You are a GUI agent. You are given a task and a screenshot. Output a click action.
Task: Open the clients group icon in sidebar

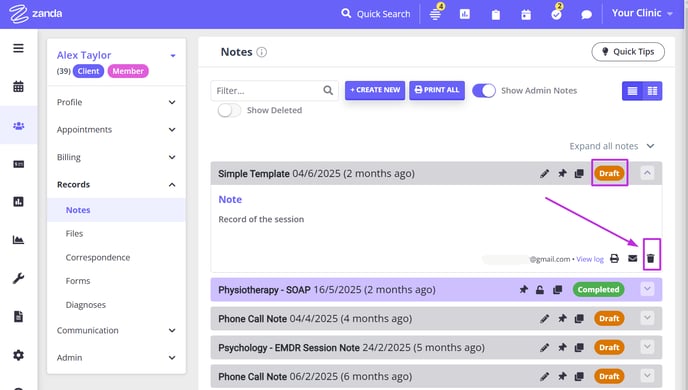(18, 126)
